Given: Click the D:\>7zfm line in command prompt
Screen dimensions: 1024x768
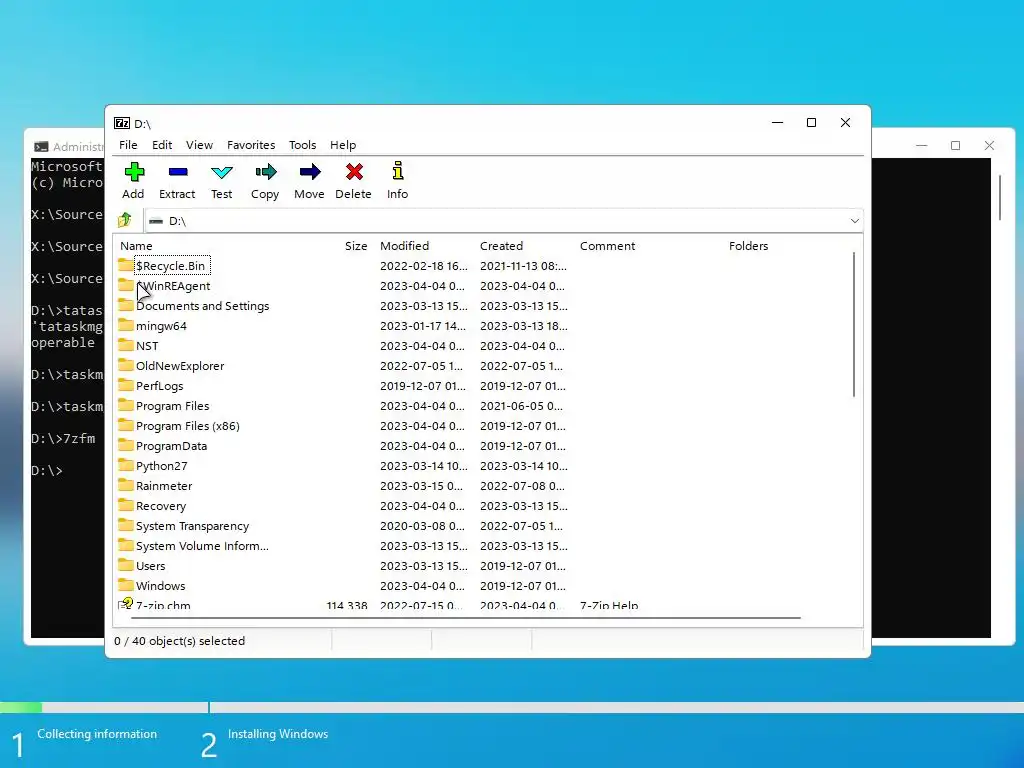Looking at the screenshot, I should click(63, 439).
